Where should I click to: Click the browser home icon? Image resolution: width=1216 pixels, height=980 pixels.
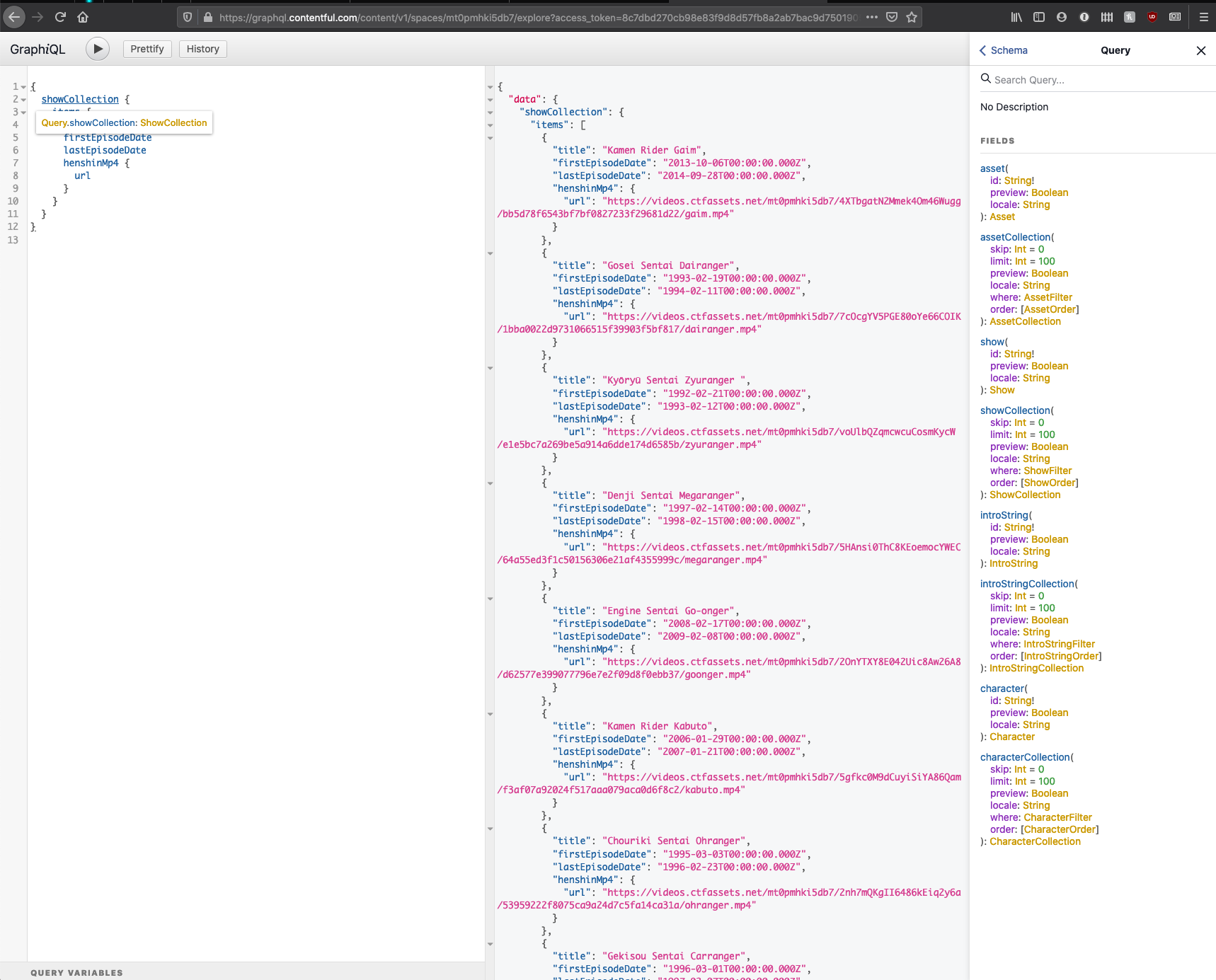point(83,17)
